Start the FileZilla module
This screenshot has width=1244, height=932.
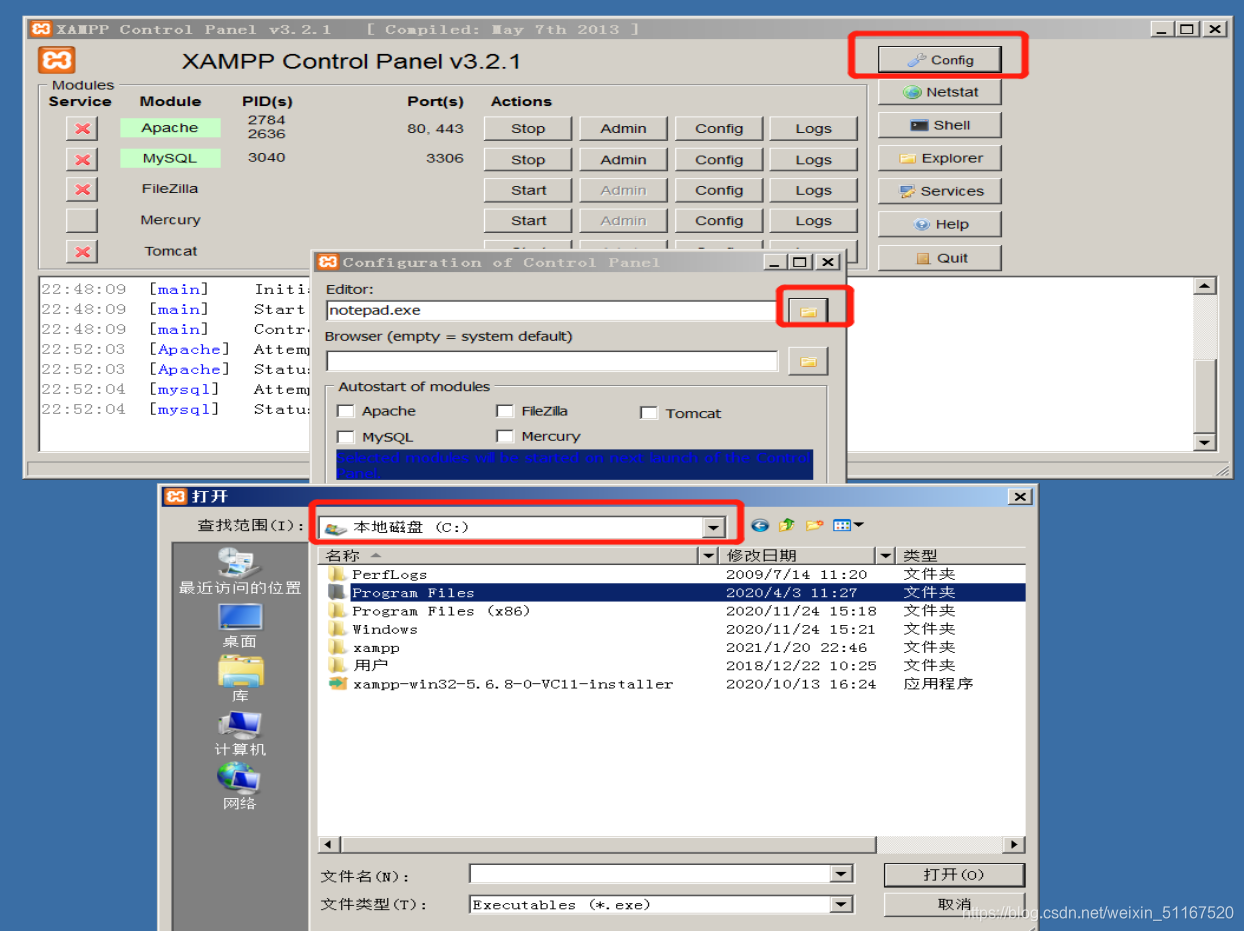pyautogui.click(x=528, y=190)
